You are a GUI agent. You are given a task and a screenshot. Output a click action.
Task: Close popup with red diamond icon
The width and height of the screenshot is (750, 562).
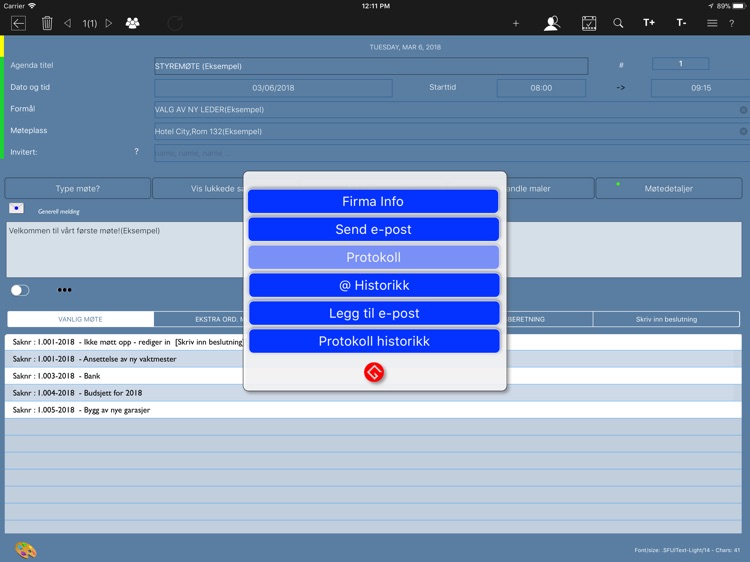[374, 373]
